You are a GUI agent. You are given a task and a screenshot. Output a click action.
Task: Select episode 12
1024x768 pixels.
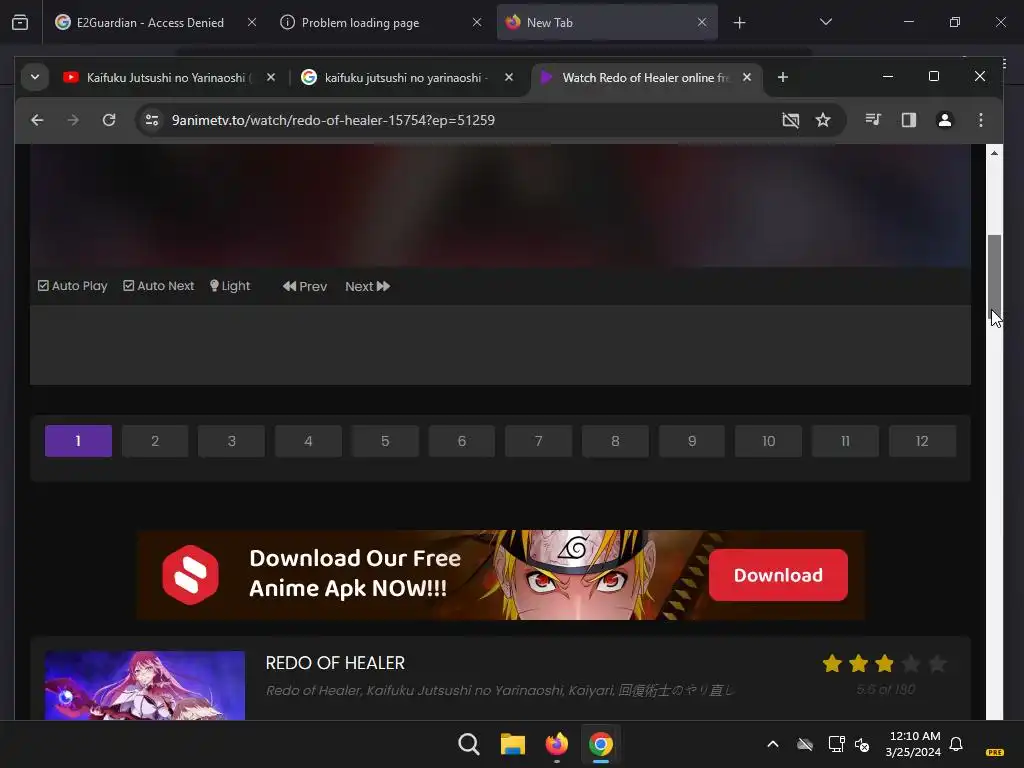[x=922, y=441]
